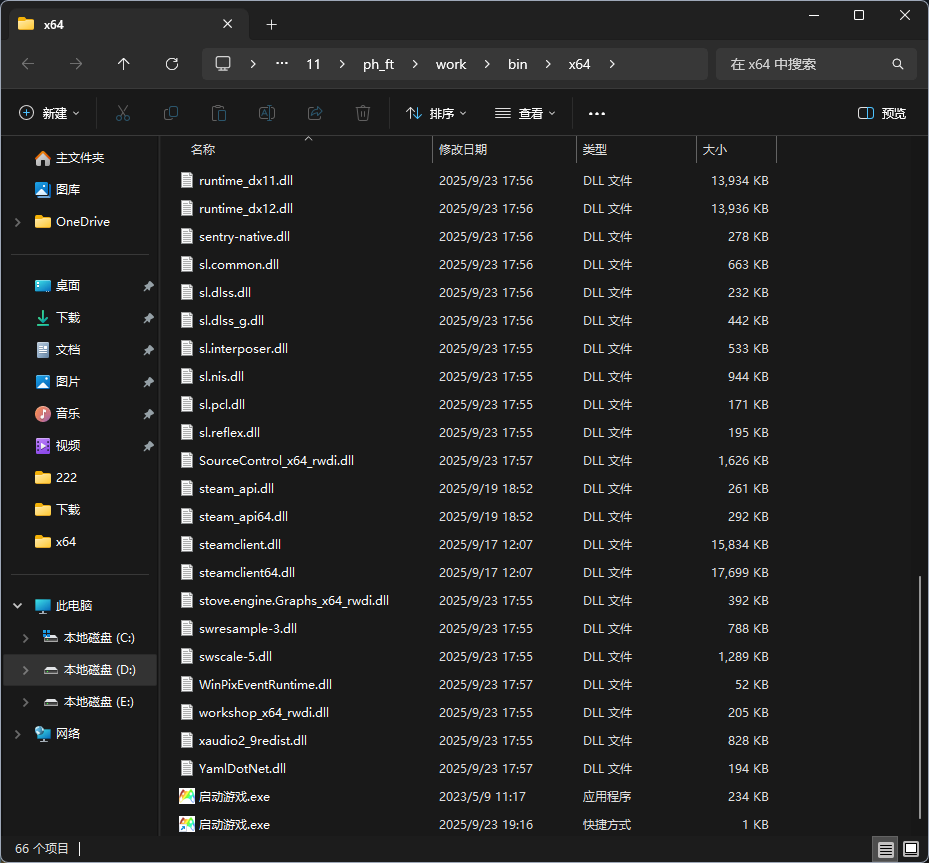Click the ph_ft breadcrumb in address bar
Image resolution: width=929 pixels, height=863 pixels.
point(378,64)
